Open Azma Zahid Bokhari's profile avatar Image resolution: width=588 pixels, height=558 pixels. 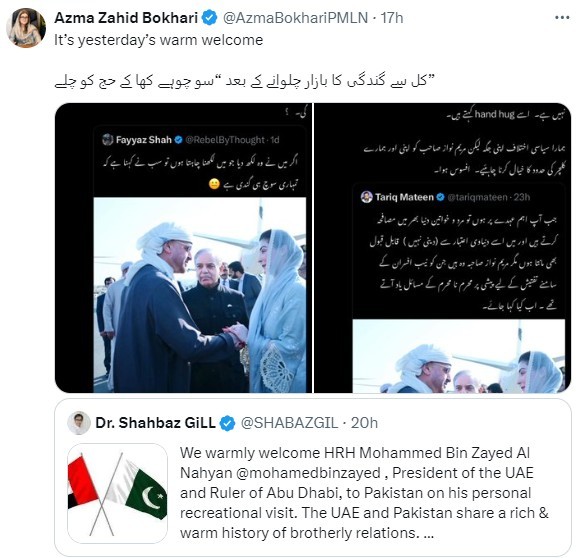point(26,28)
